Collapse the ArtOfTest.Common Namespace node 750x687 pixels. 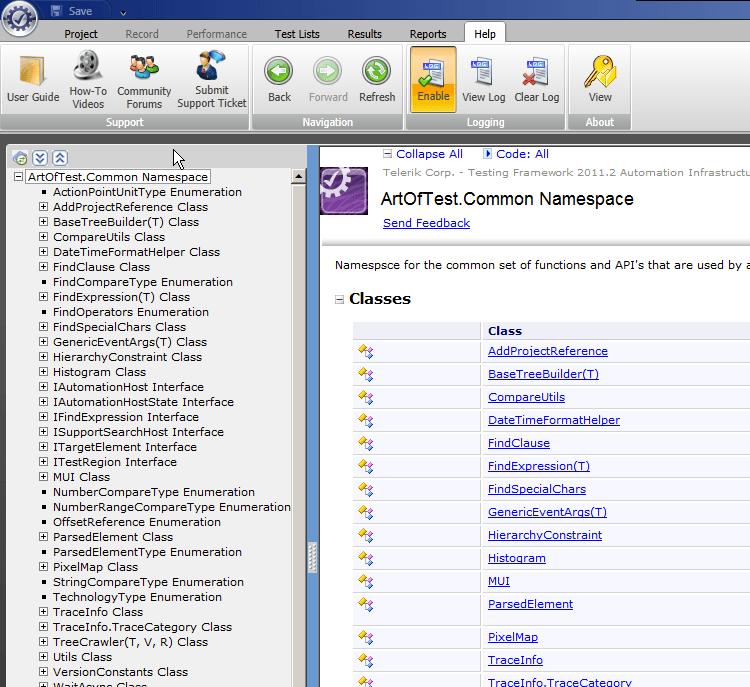pyautogui.click(x=18, y=177)
